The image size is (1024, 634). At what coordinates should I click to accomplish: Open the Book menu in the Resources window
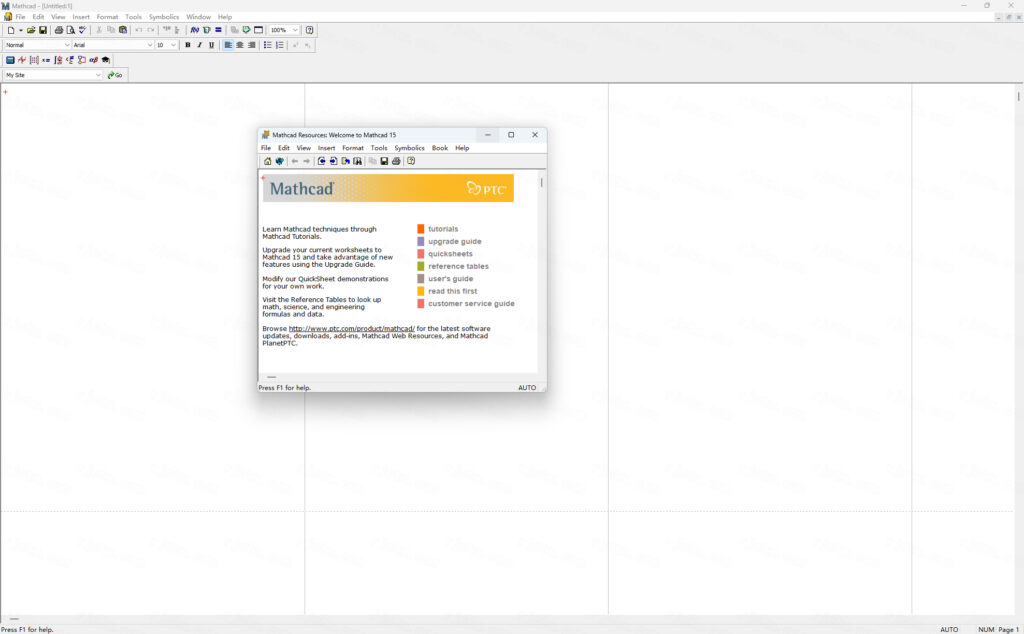[x=440, y=147]
